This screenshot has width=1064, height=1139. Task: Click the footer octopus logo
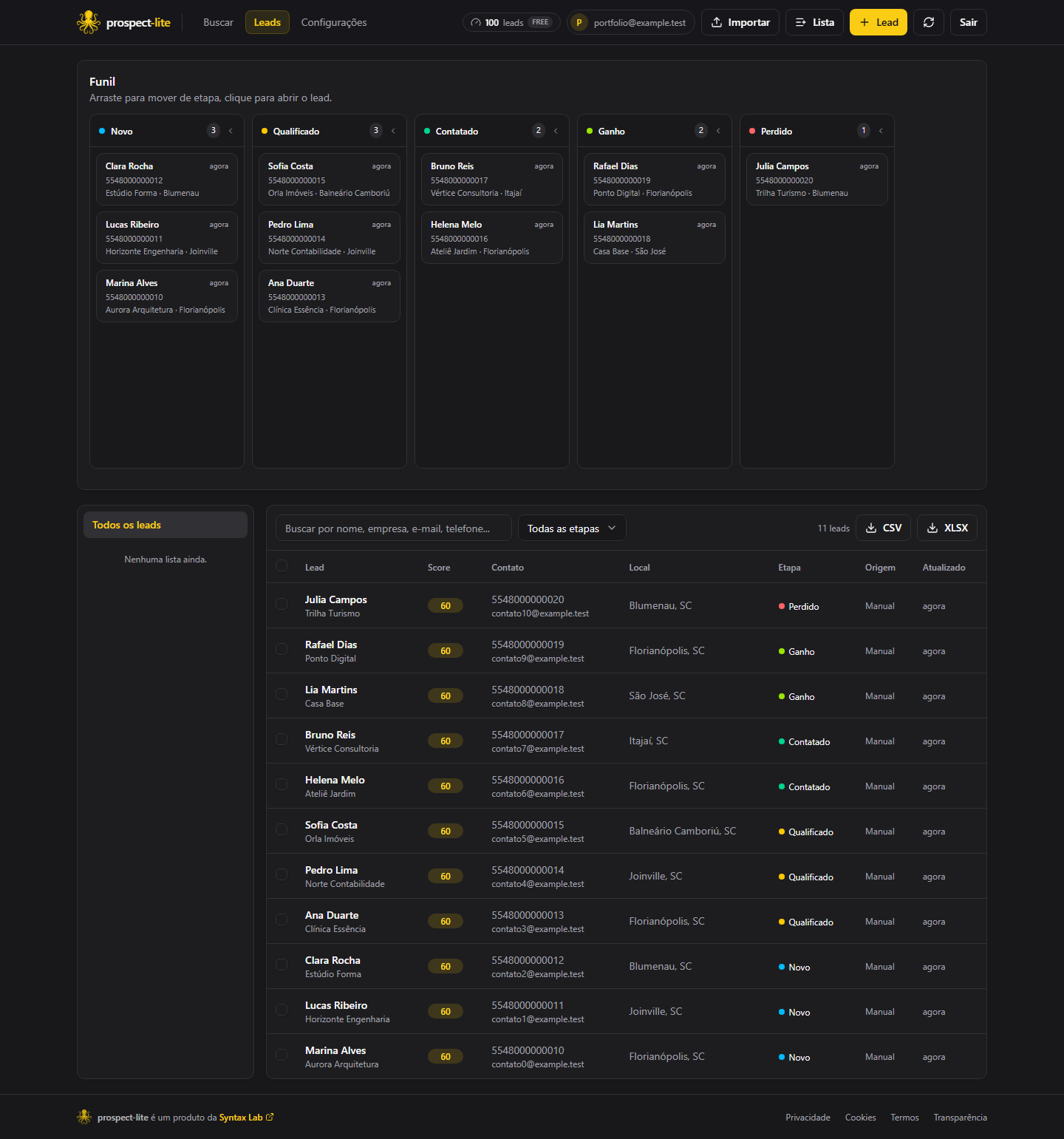[x=84, y=1117]
